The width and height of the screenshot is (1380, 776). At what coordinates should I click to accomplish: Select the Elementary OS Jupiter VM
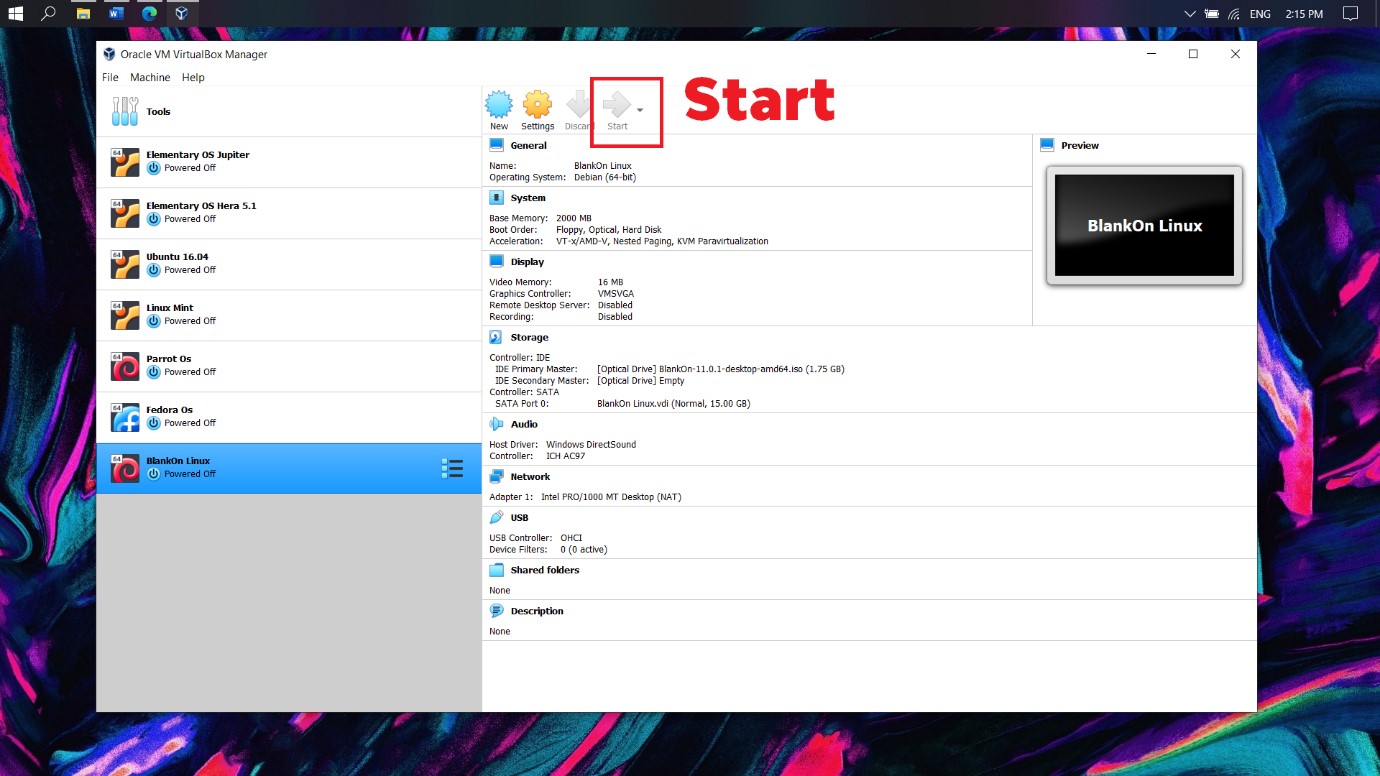(x=289, y=162)
